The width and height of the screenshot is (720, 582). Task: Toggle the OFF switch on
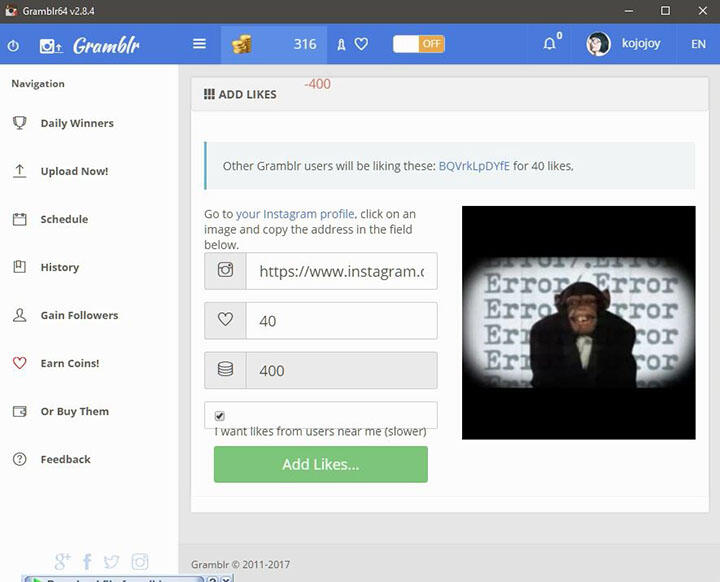pos(419,44)
